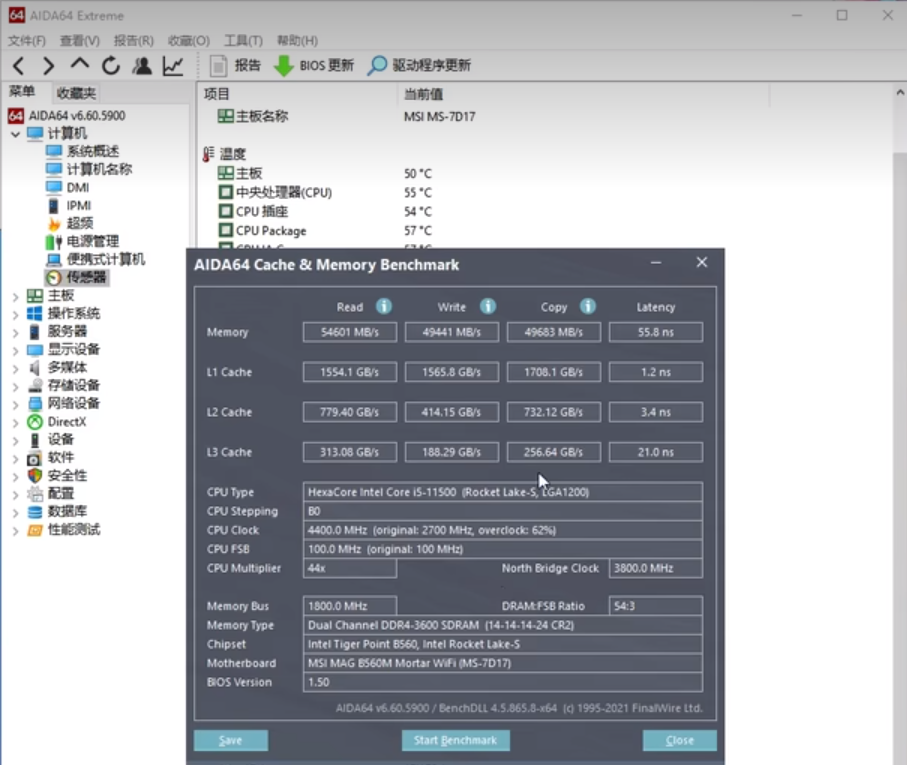The width and height of the screenshot is (907, 765).
Task: Select the 性能测试 tree item
Action: (74, 530)
